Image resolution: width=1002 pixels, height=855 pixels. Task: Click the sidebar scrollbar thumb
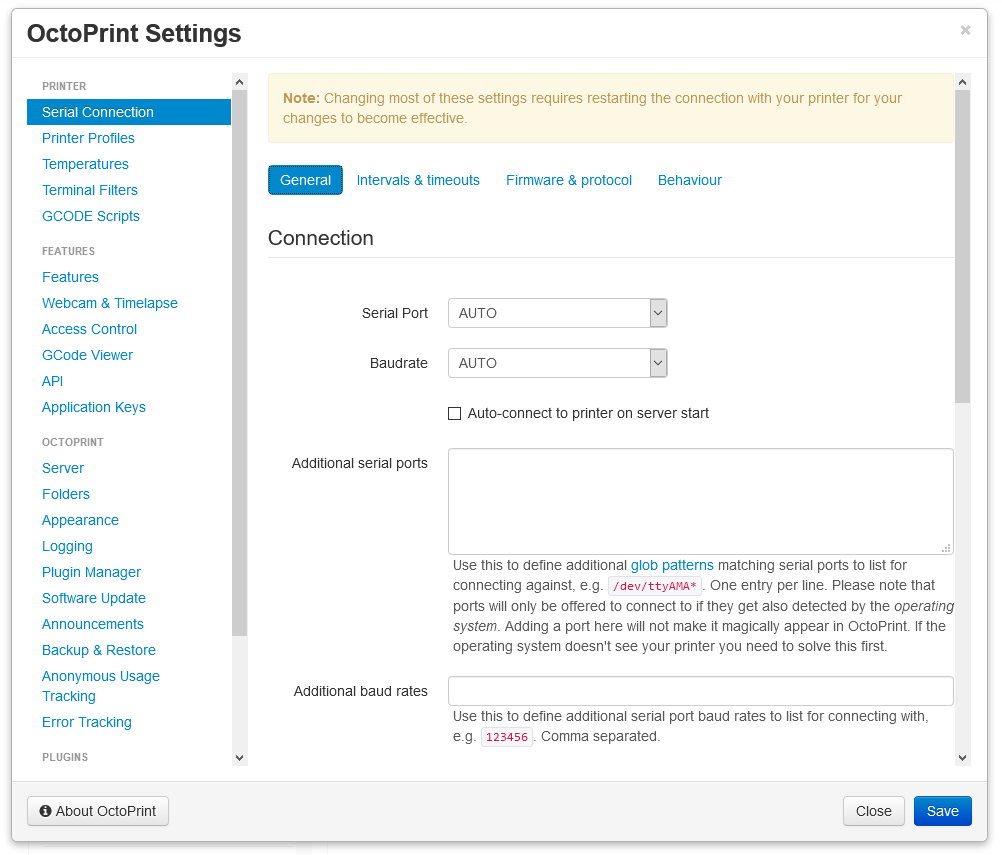coord(240,363)
